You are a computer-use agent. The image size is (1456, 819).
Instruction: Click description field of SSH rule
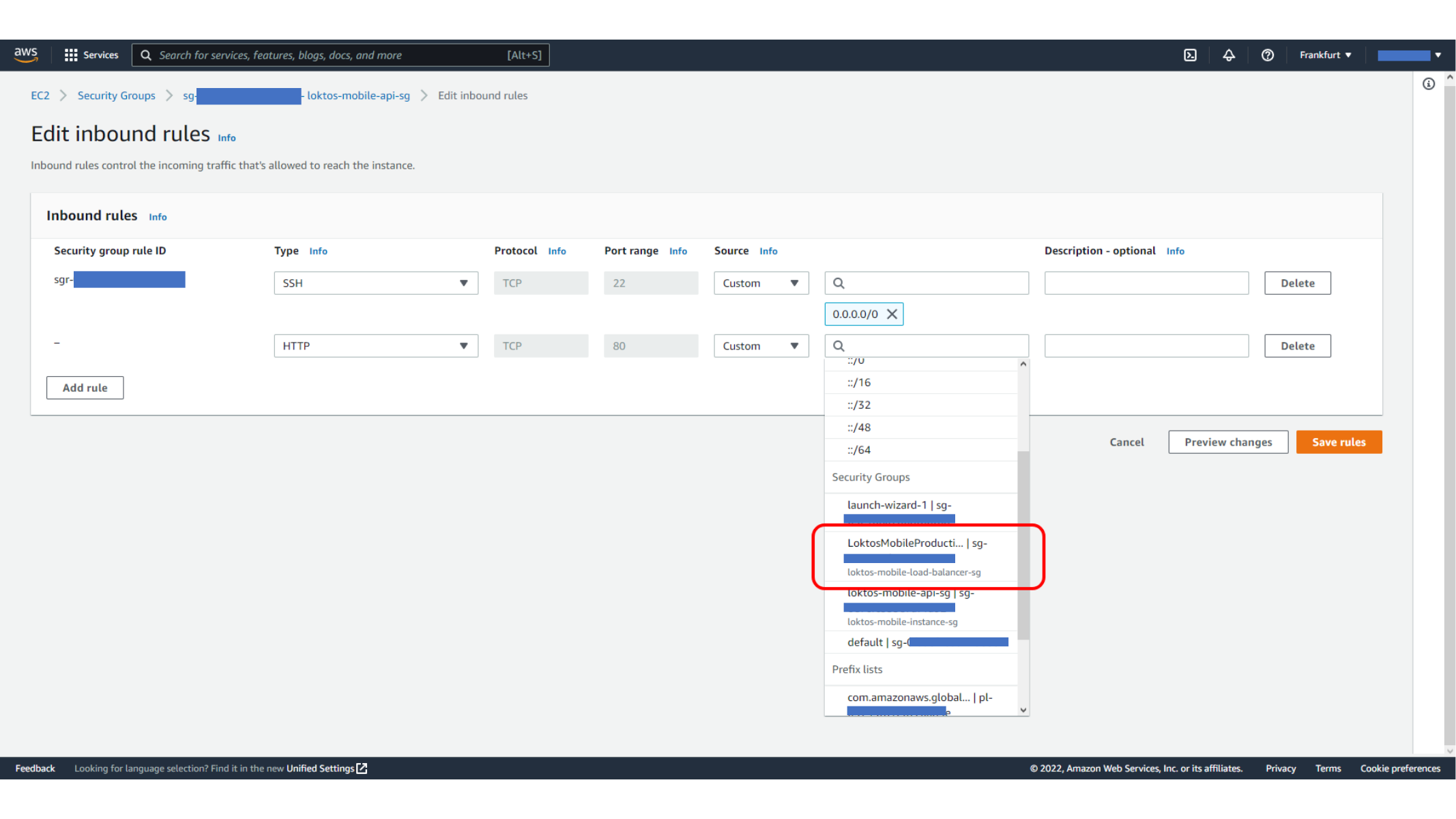[1146, 283]
